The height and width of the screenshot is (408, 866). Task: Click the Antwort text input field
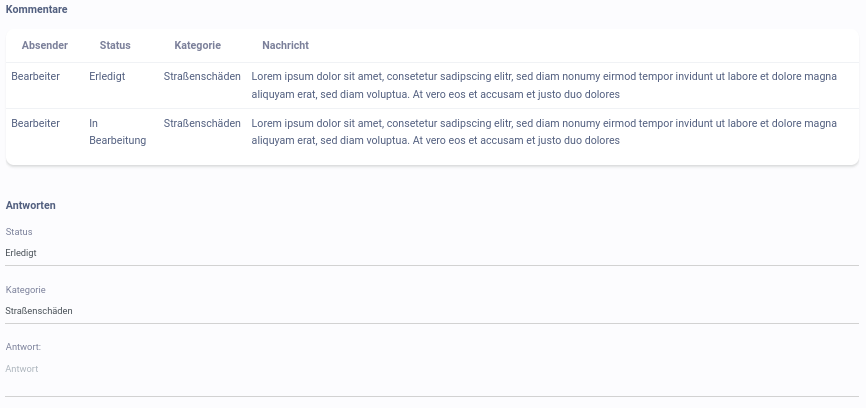pos(432,370)
